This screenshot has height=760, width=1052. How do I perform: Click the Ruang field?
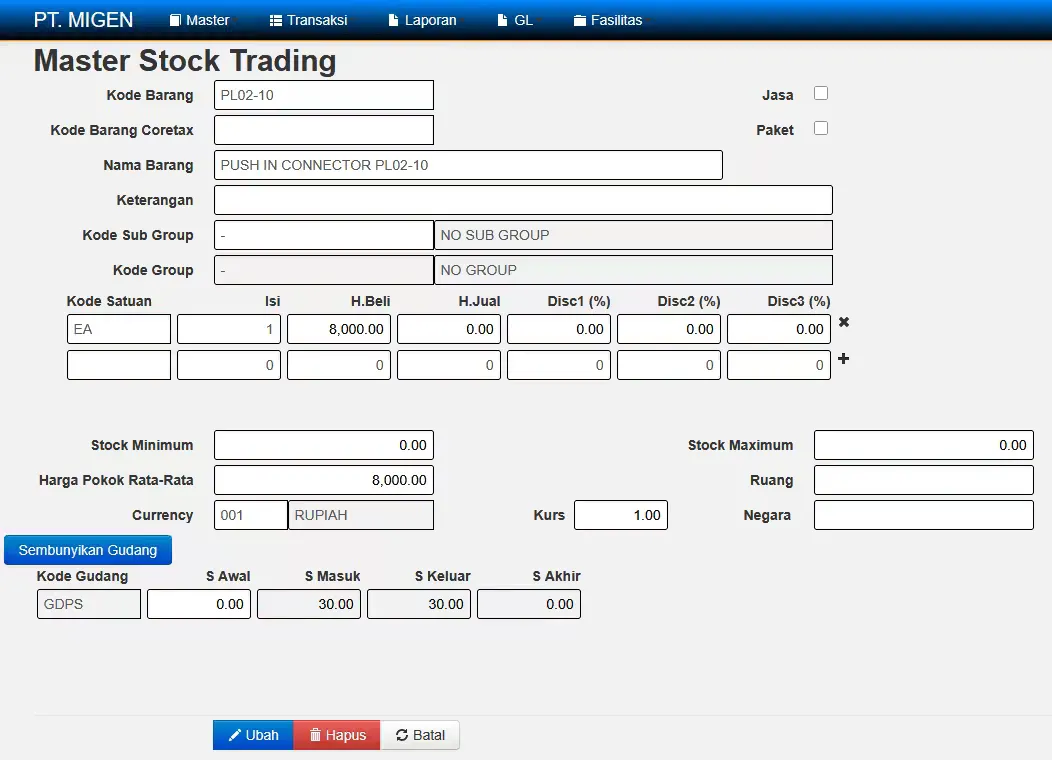(x=924, y=480)
